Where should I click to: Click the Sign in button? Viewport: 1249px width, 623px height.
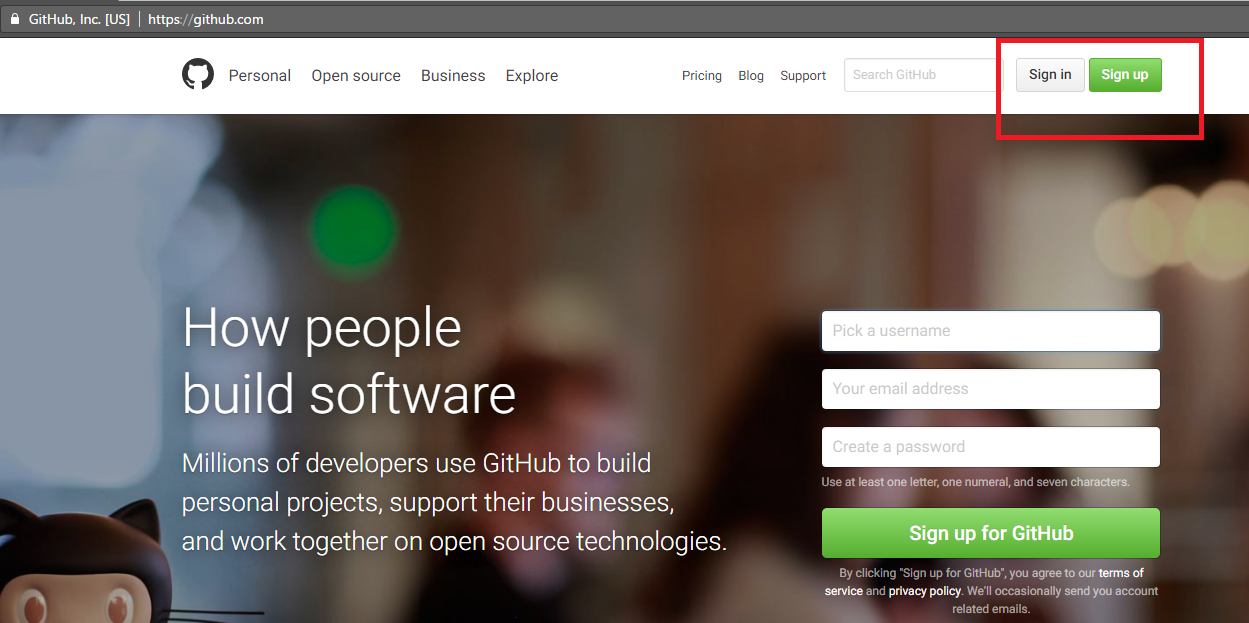click(1050, 75)
